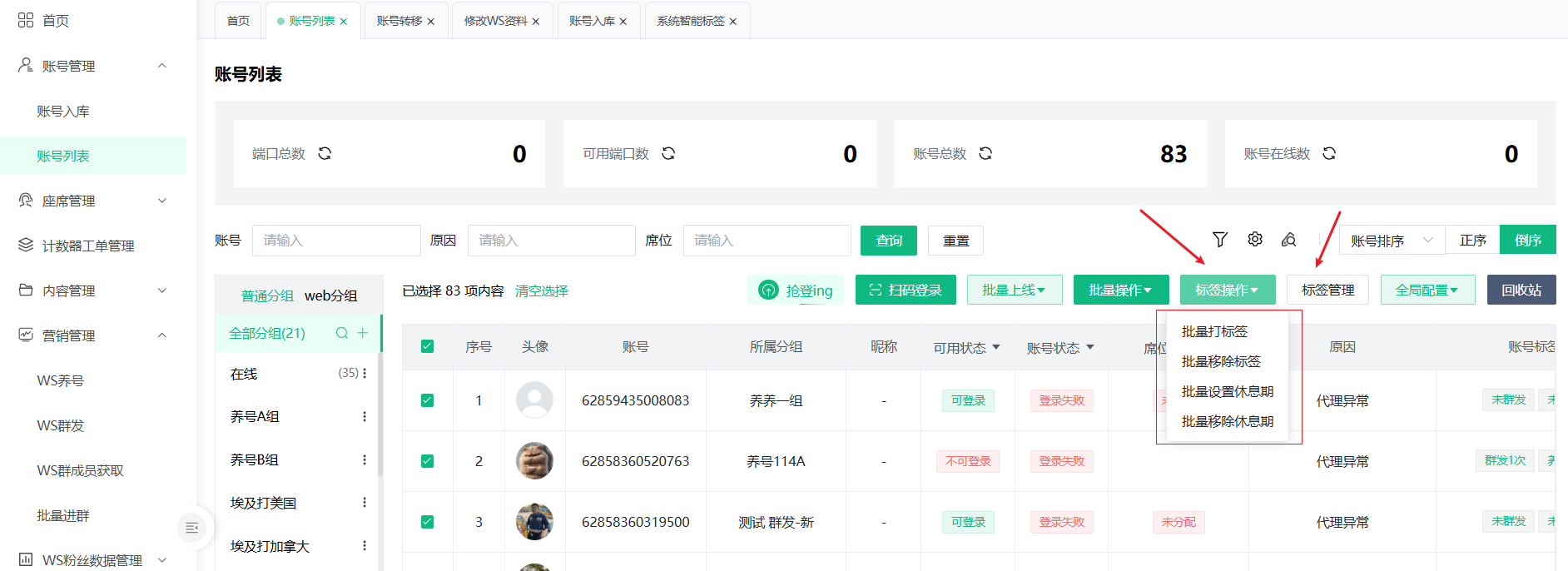Refresh the 可用端口数 counter
Image resolution: width=1568 pixels, height=571 pixels.
pos(668,153)
